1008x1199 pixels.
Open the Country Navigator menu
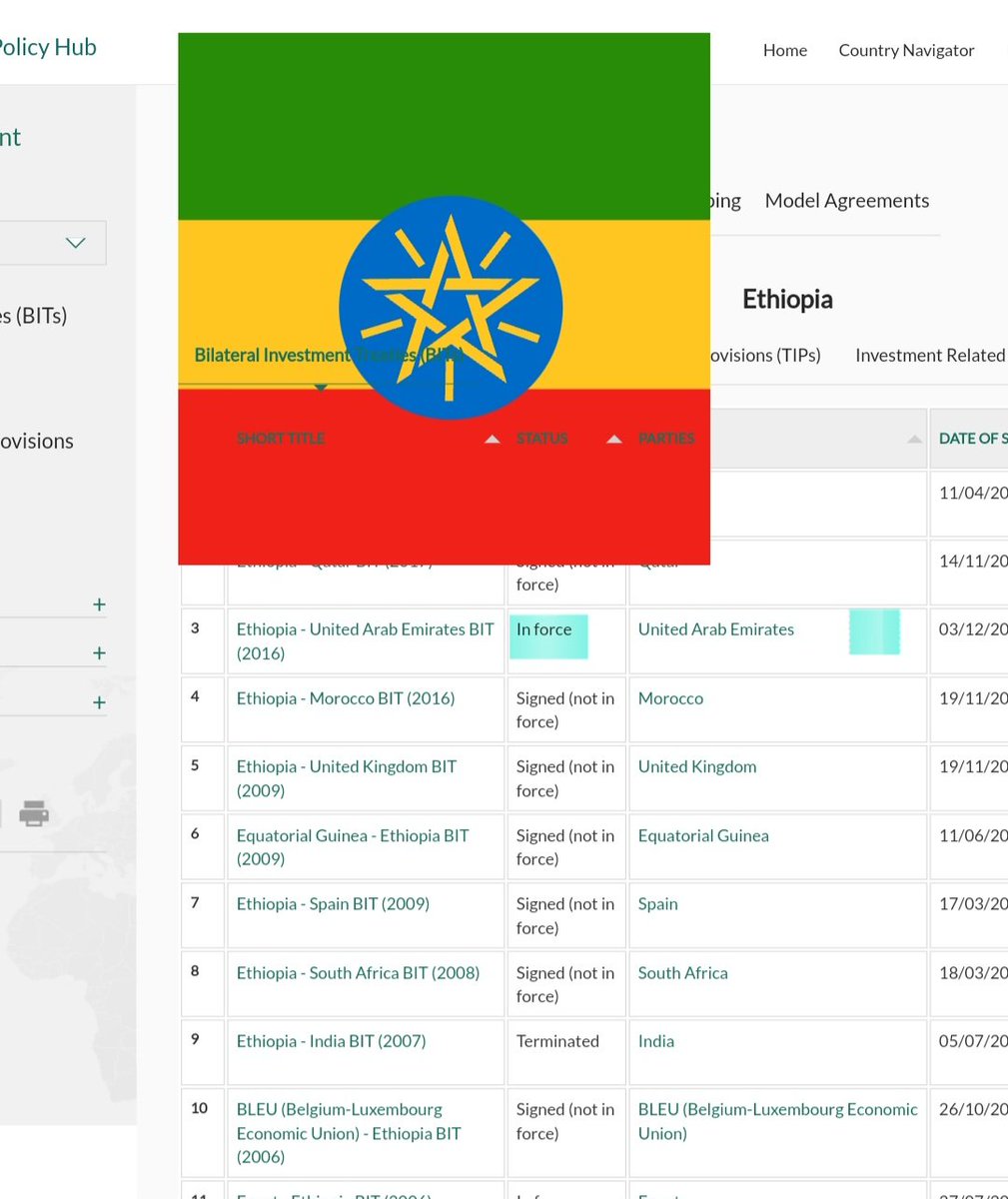coord(906,50)
